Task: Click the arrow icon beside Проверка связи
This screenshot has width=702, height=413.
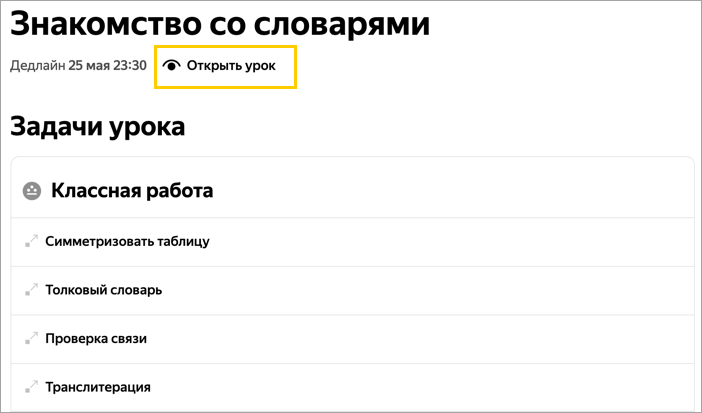Action: 31,338
